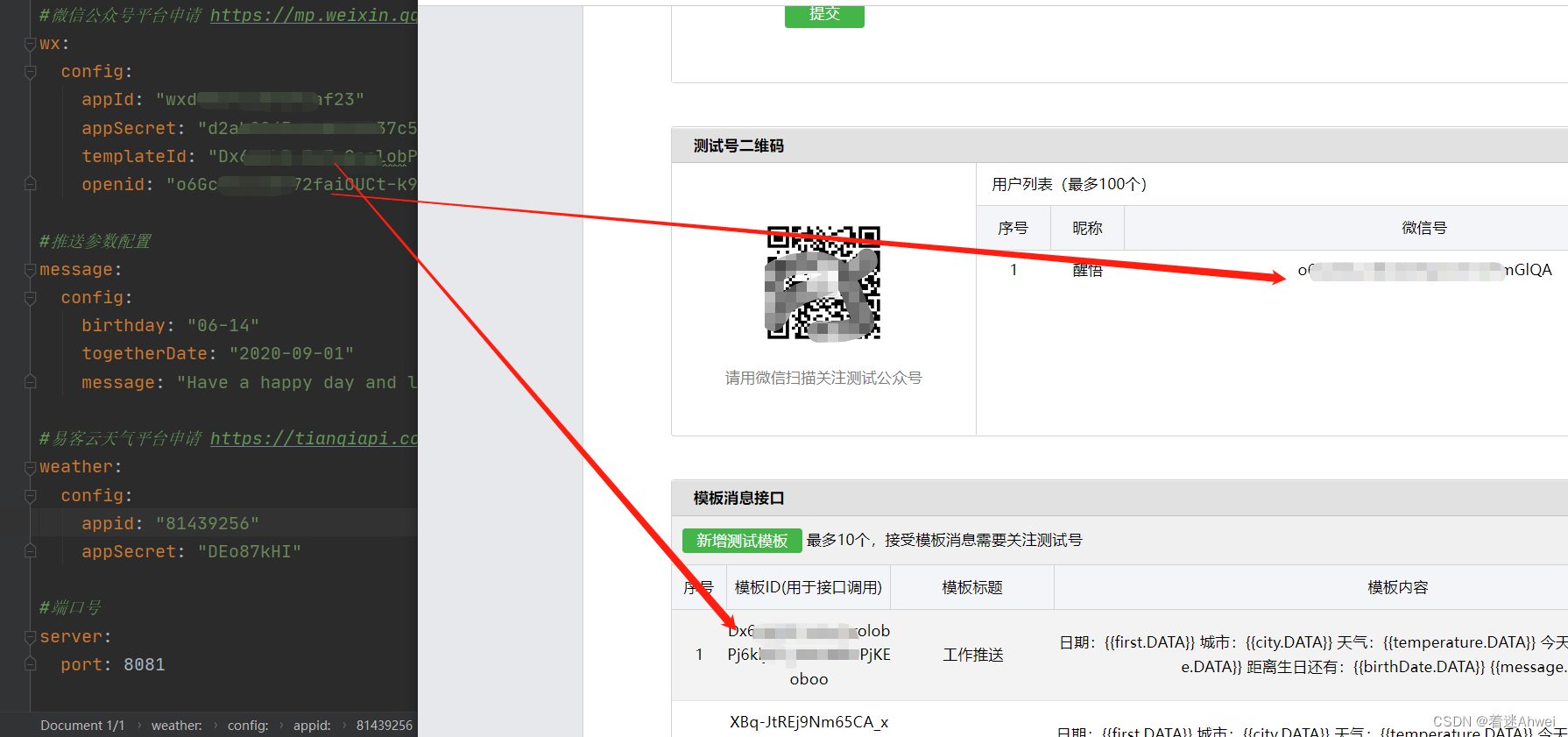Click the port: 8081 line

(113, 665)
